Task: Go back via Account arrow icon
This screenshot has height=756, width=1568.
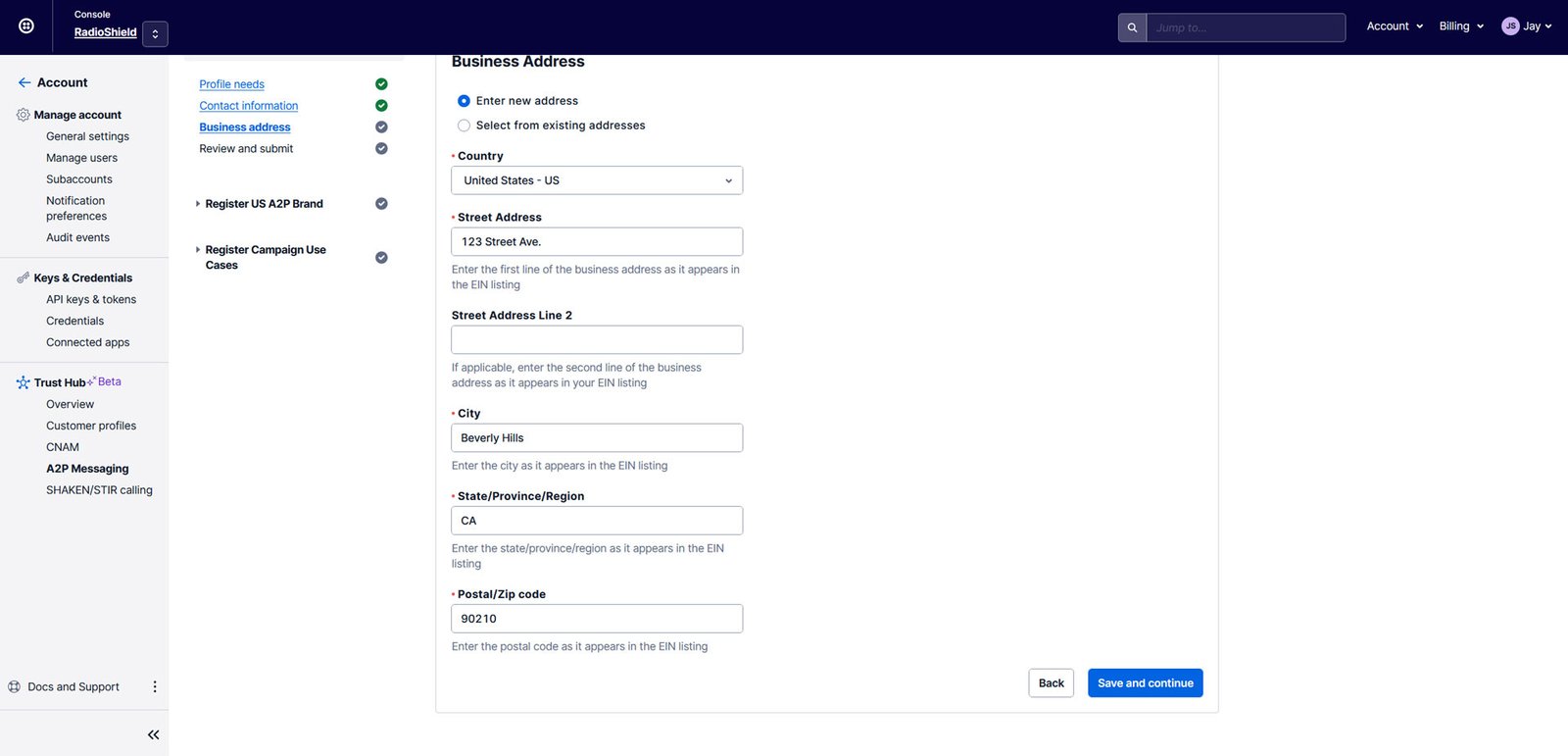Action: pyautogui.click(x=24, y=82)
